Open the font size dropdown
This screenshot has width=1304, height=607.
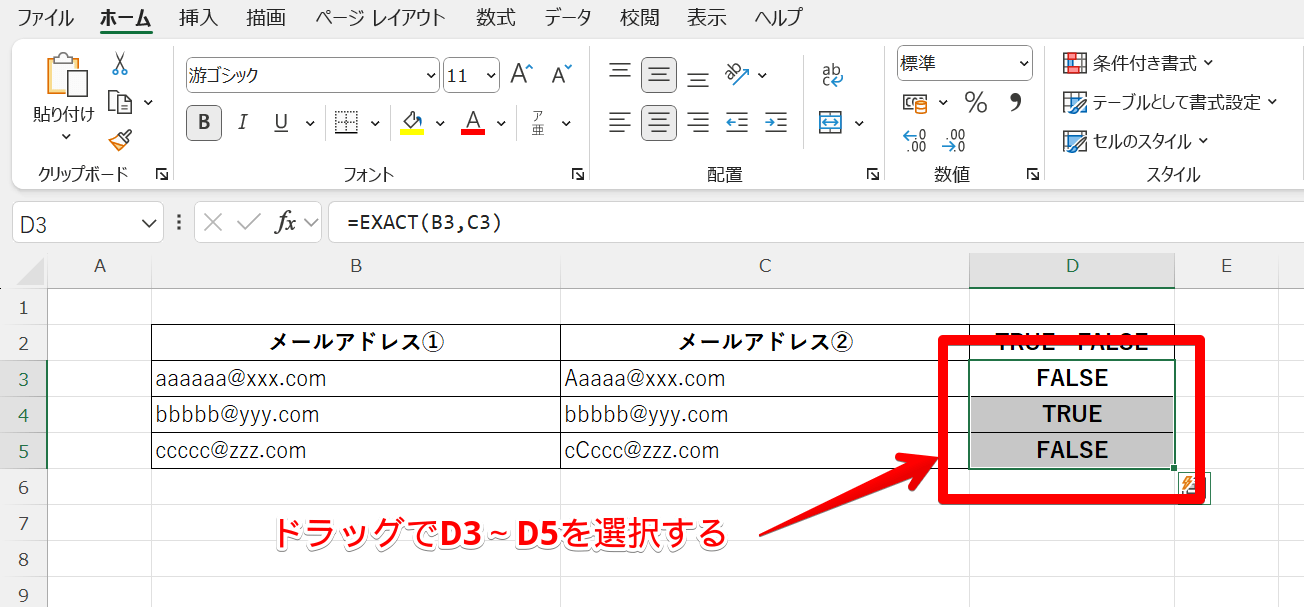tap(491, 75)
